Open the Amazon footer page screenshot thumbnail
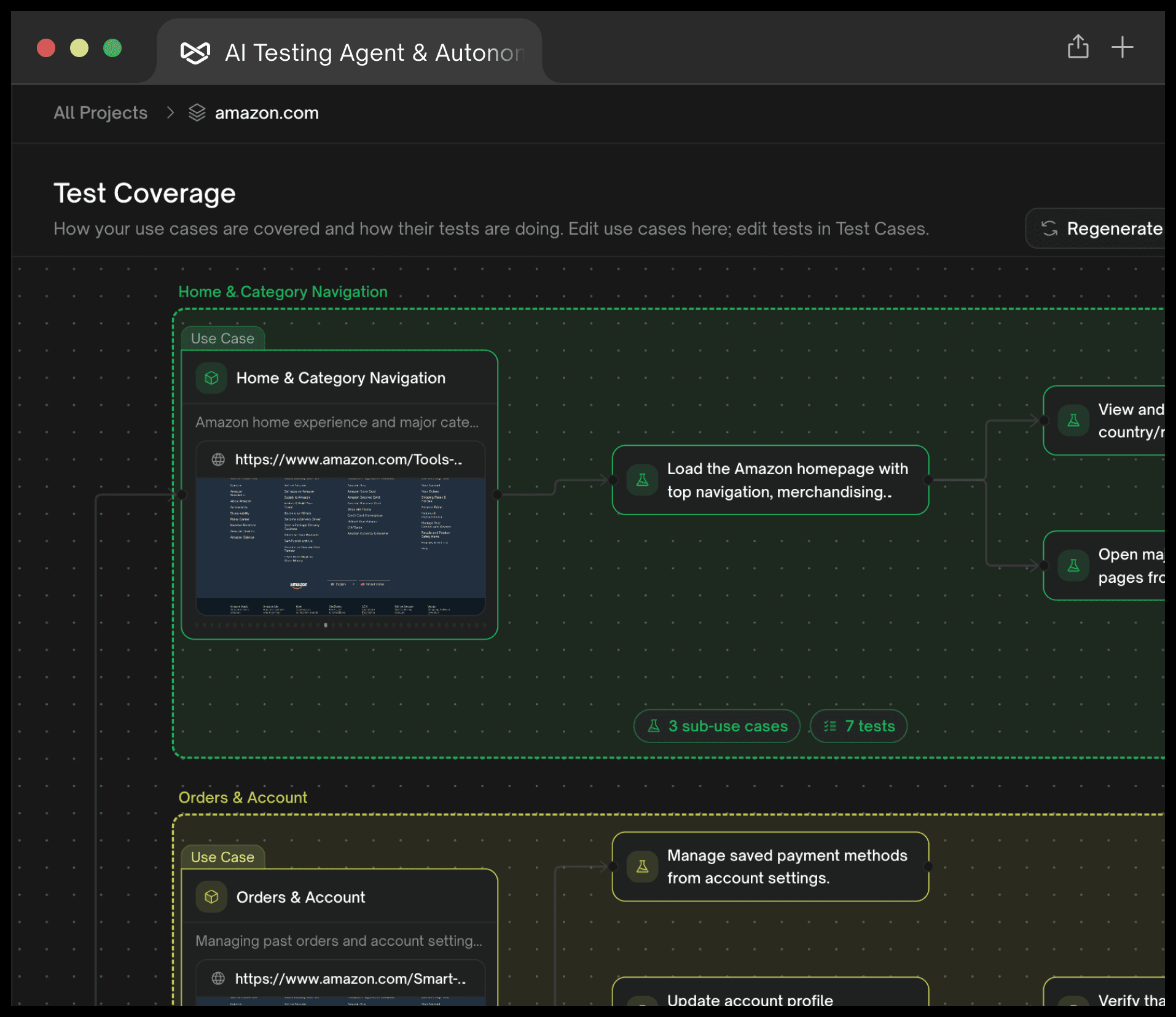The image size is (1176, 1017). (x=340, y=546)
